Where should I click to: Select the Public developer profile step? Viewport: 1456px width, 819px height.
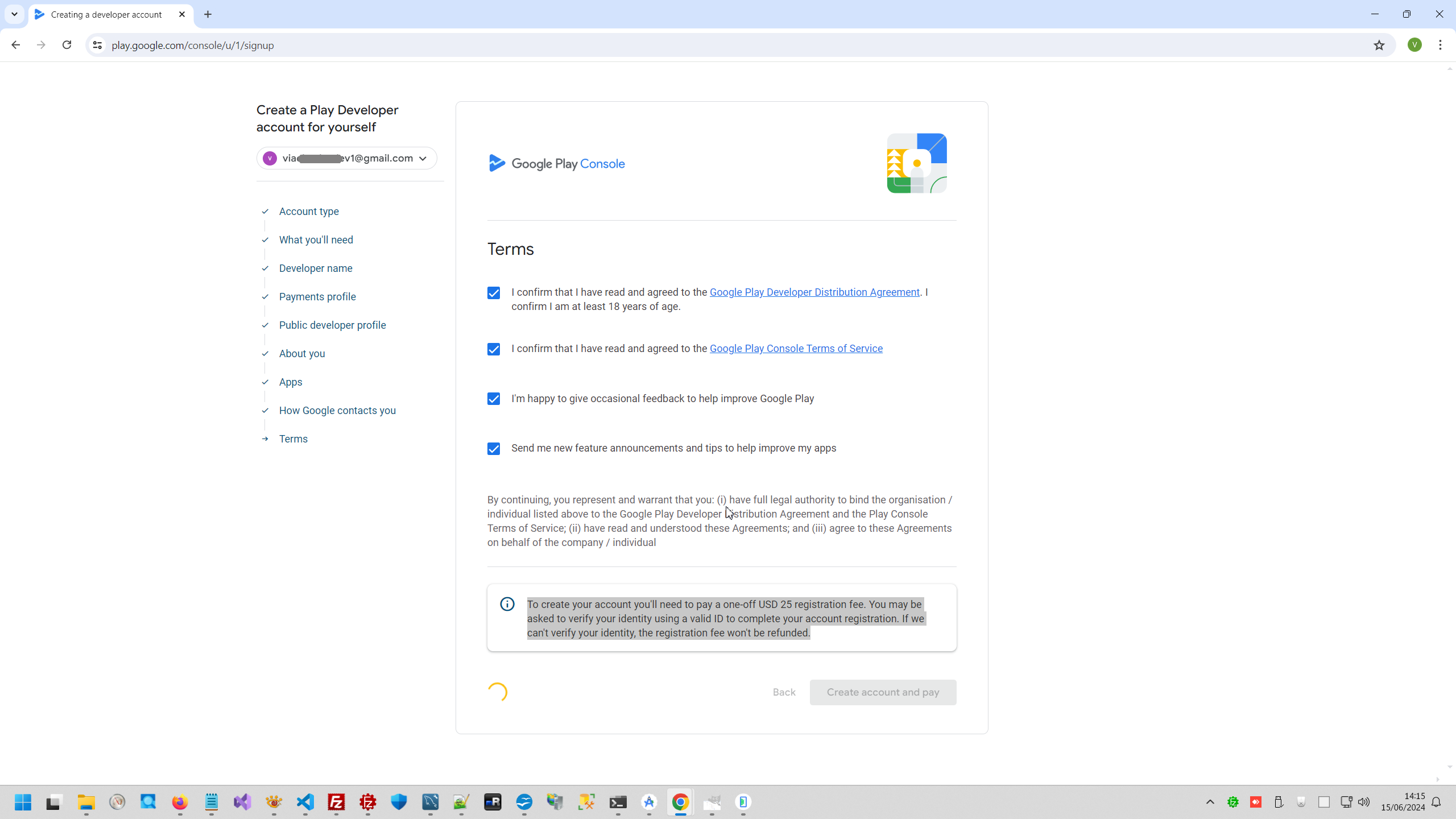tap(332, 325)
